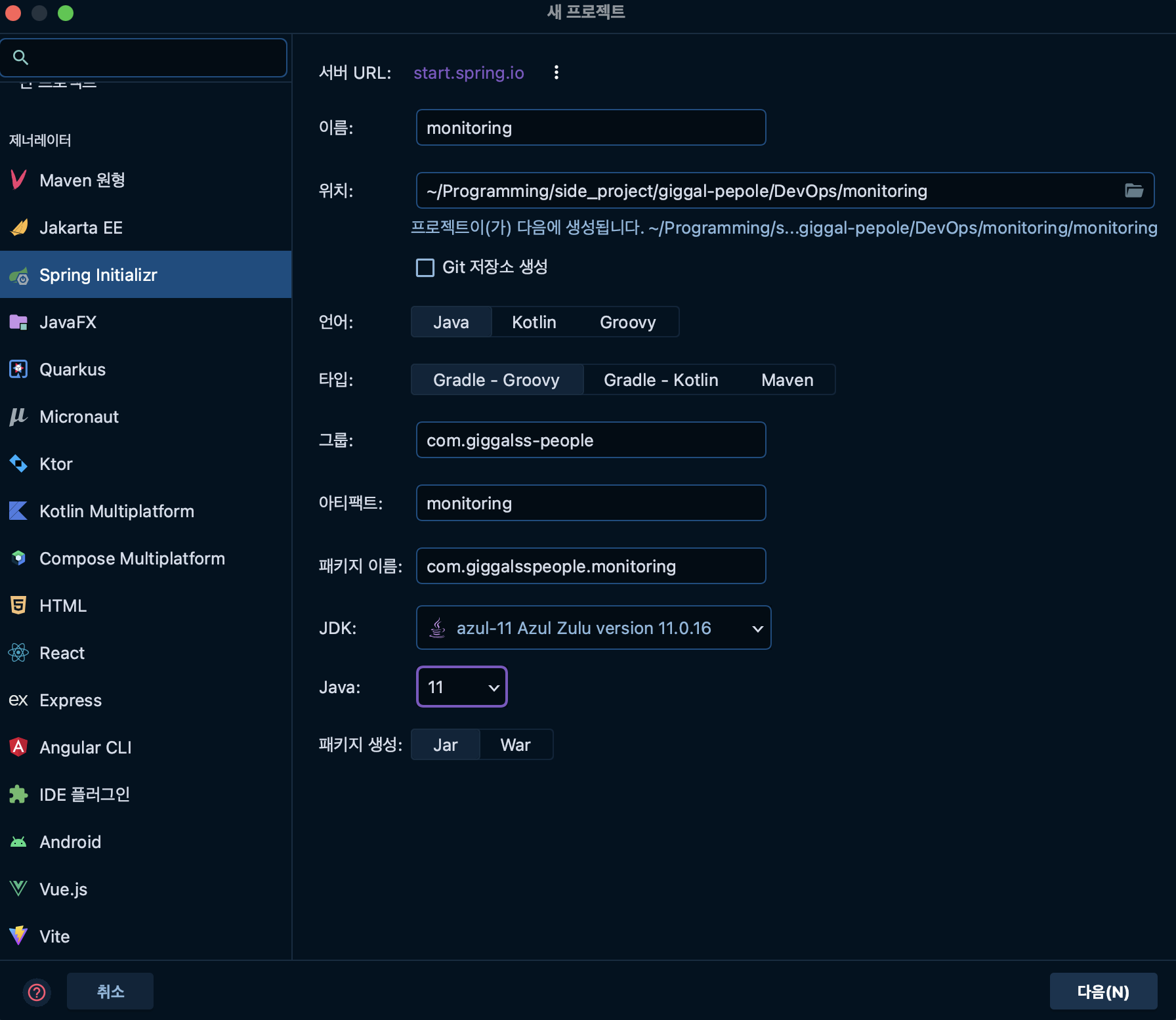Select War packaging
The image size is (1176, 1020).
(x=516, y=745)
